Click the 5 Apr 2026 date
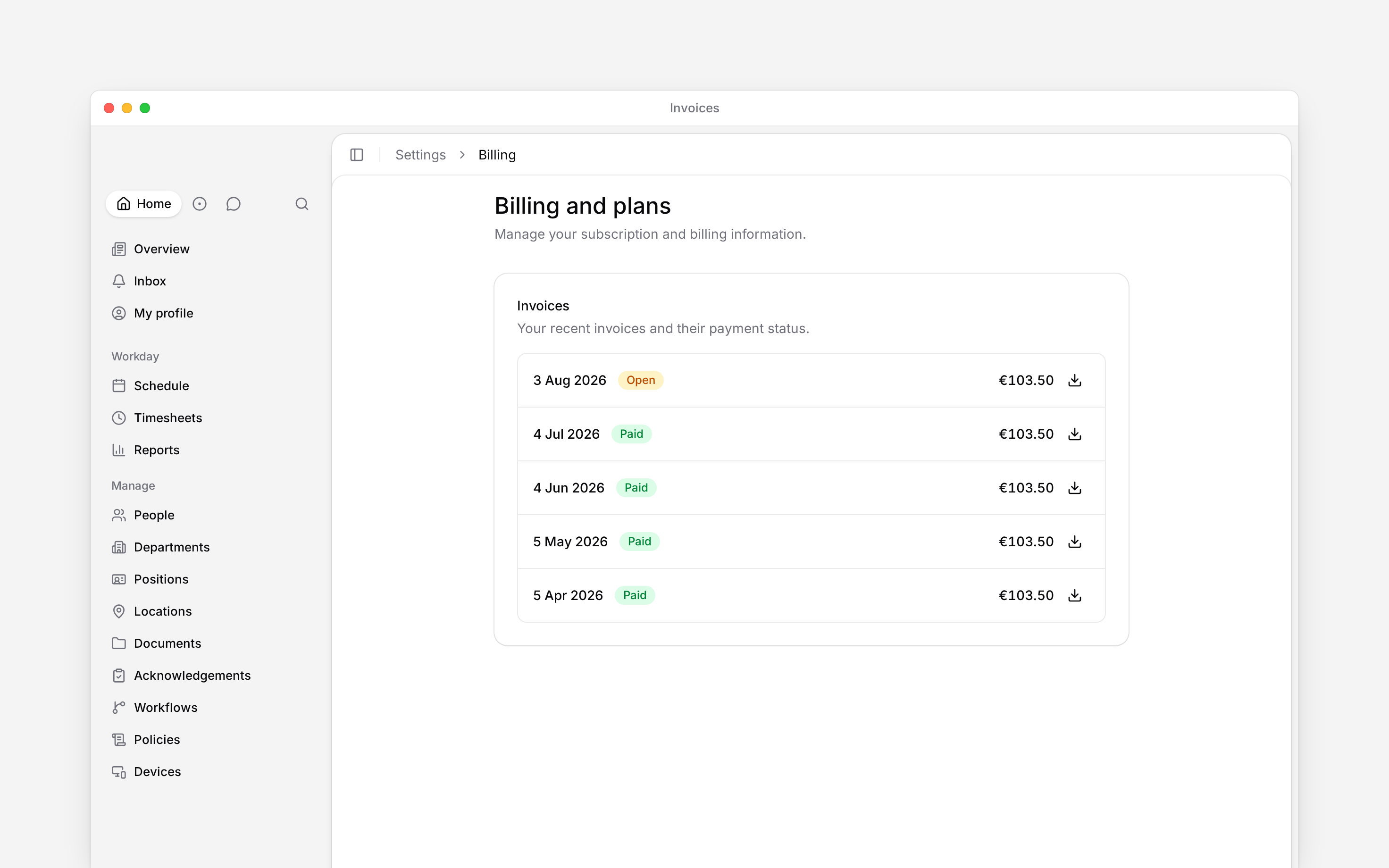The width and height of the screenshot is (1389, 868). tap(568, 595)
